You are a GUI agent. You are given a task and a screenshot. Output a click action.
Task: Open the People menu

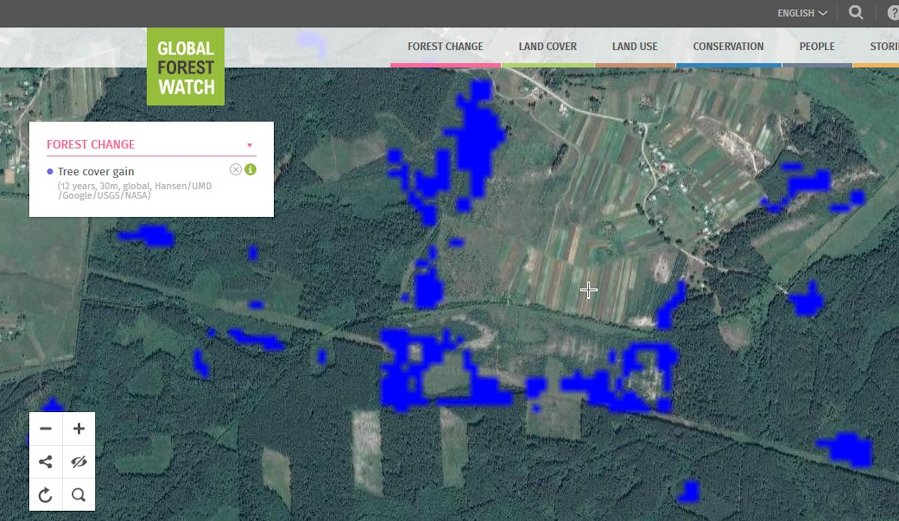pos(817,47)
